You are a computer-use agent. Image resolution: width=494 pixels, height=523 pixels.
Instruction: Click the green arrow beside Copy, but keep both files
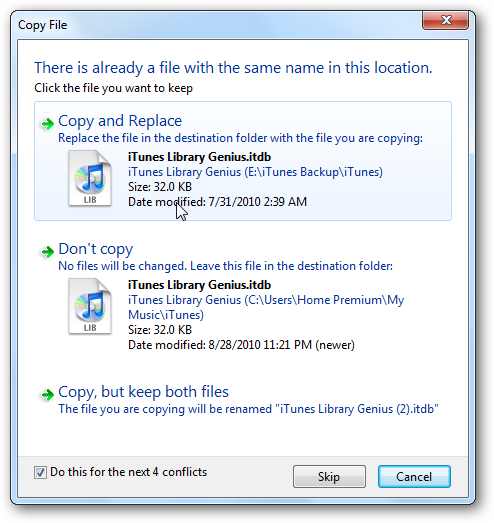coord(47,395)
